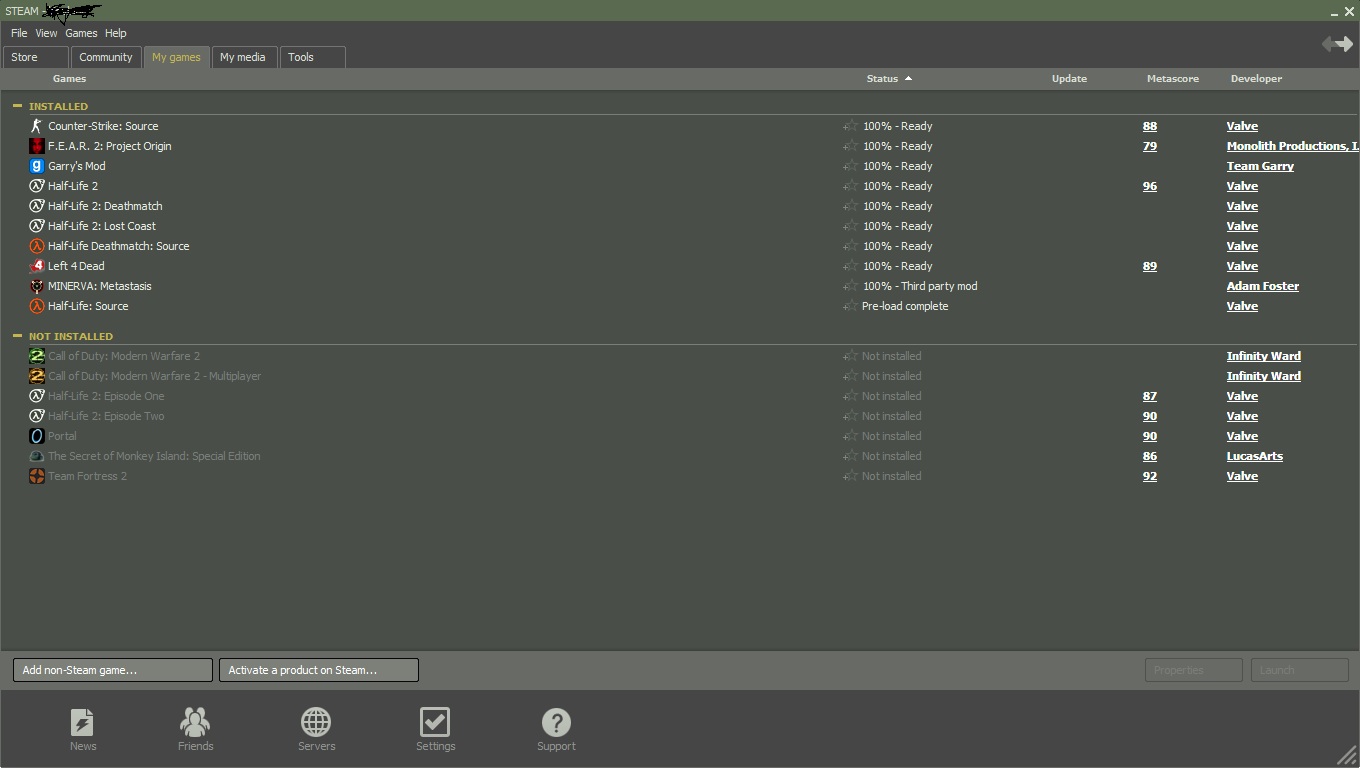This screenshot has height=768, width=1360.
Task: Open the View menu
Action: (x=46, y=33)
